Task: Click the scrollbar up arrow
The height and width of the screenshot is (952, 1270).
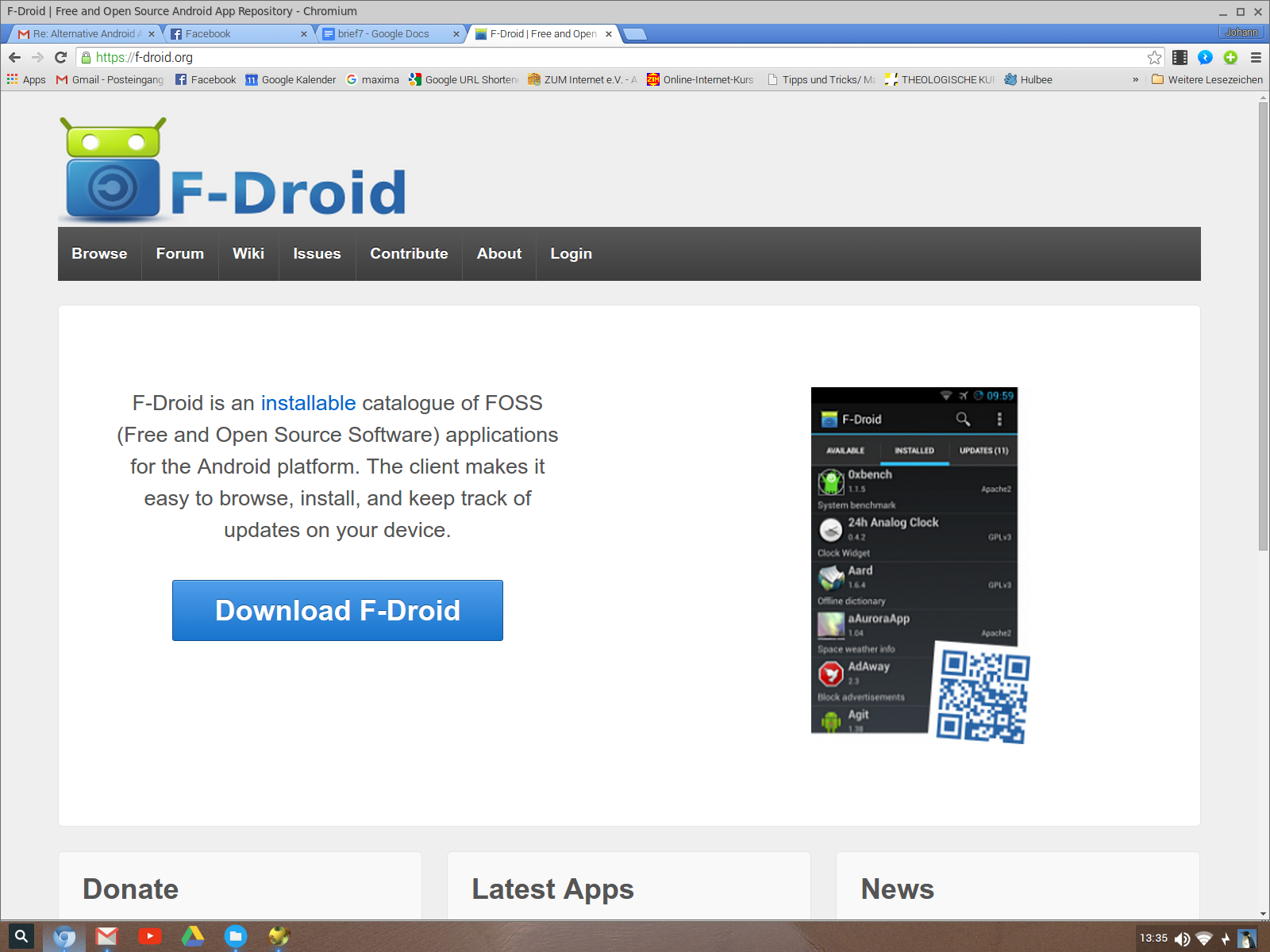Action: [x=1263, y=98]
